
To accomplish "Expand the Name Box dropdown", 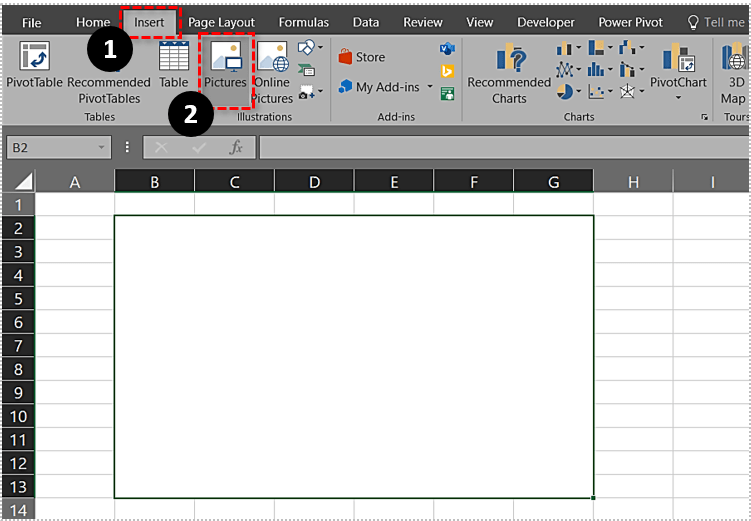I will 102,148.
